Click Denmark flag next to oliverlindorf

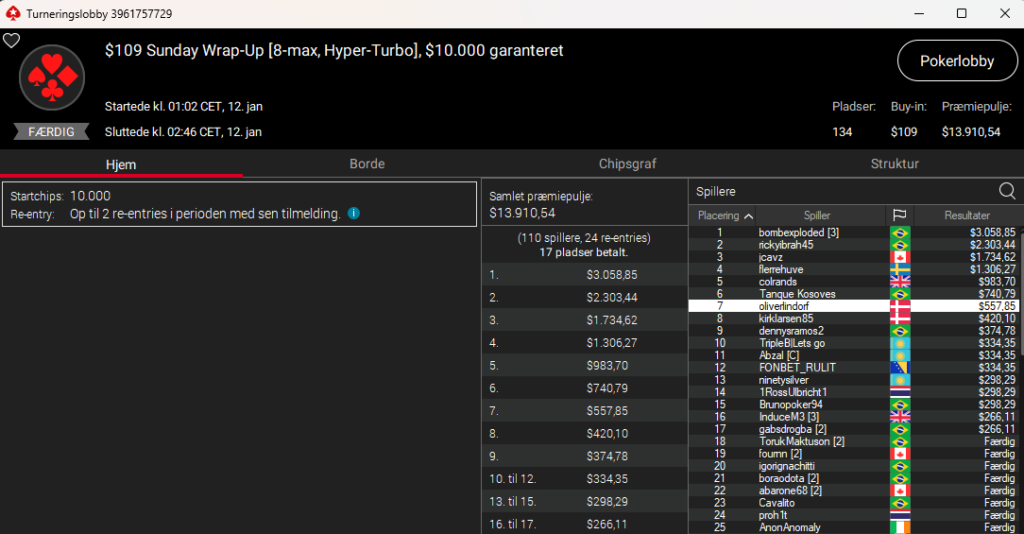coord(900,306)
